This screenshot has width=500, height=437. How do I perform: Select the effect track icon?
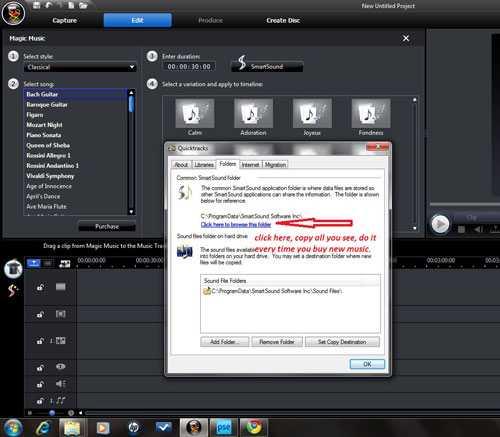click(x=61, y=314)
